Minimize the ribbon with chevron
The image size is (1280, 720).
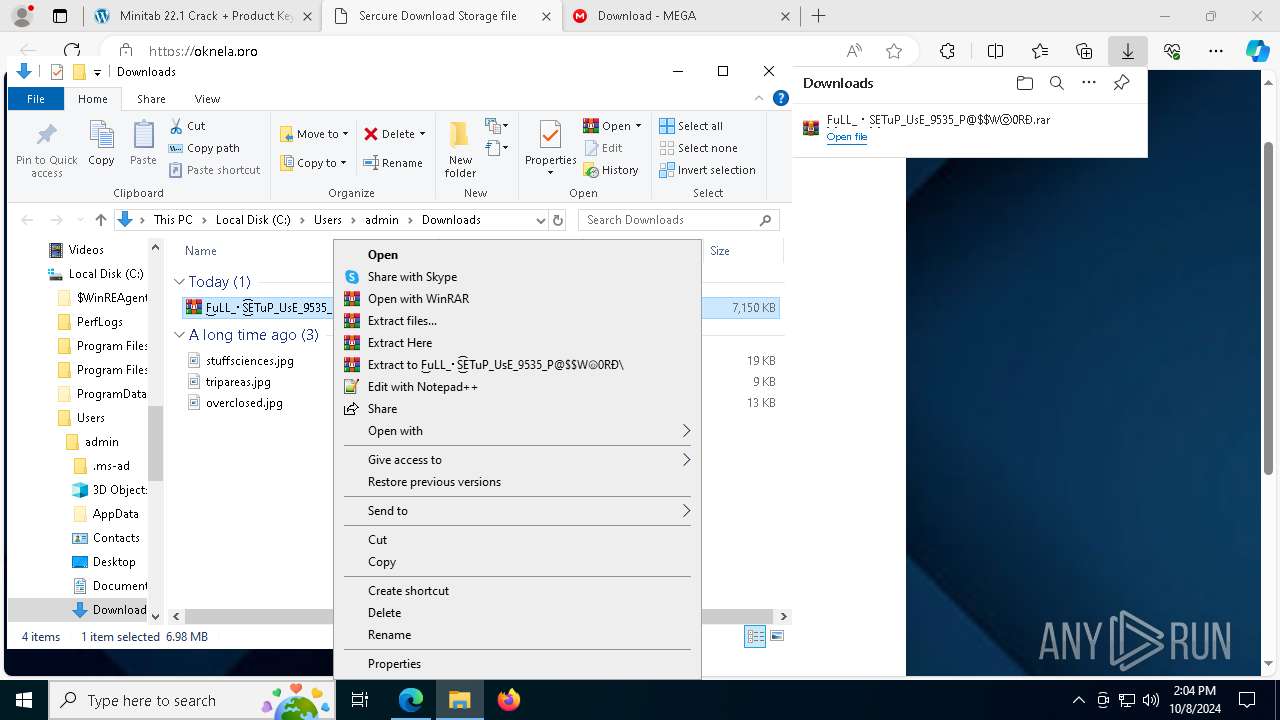[760, 98]
